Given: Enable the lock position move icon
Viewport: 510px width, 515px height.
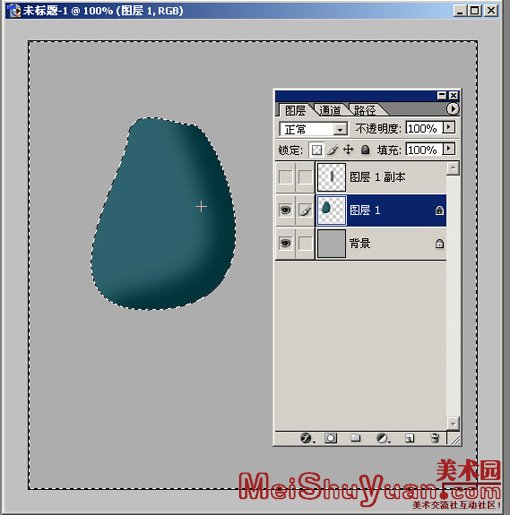Looking at the screenshot, I should tap(348, 150).
